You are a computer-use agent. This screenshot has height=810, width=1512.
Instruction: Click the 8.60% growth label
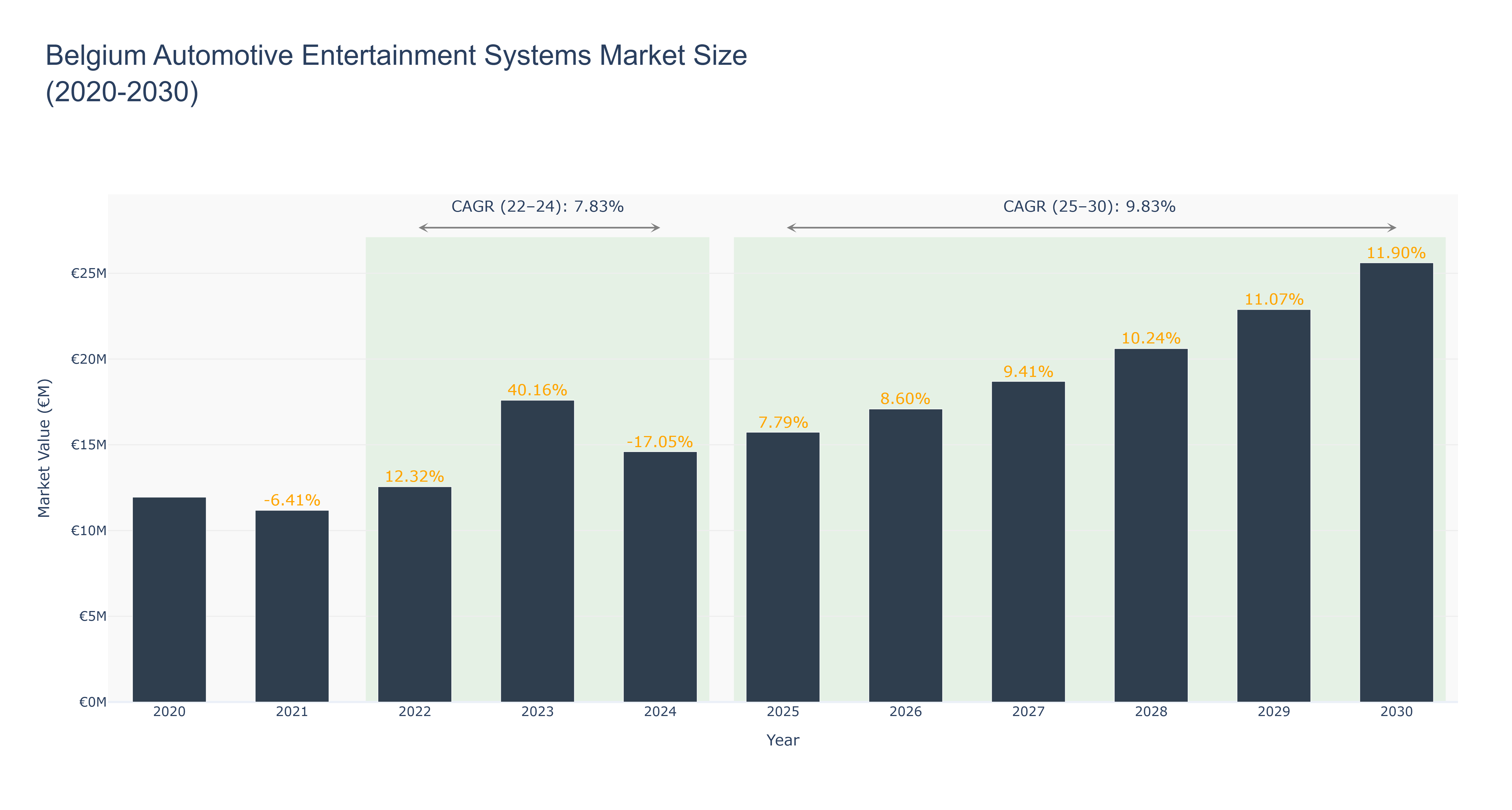pos(905,399)
